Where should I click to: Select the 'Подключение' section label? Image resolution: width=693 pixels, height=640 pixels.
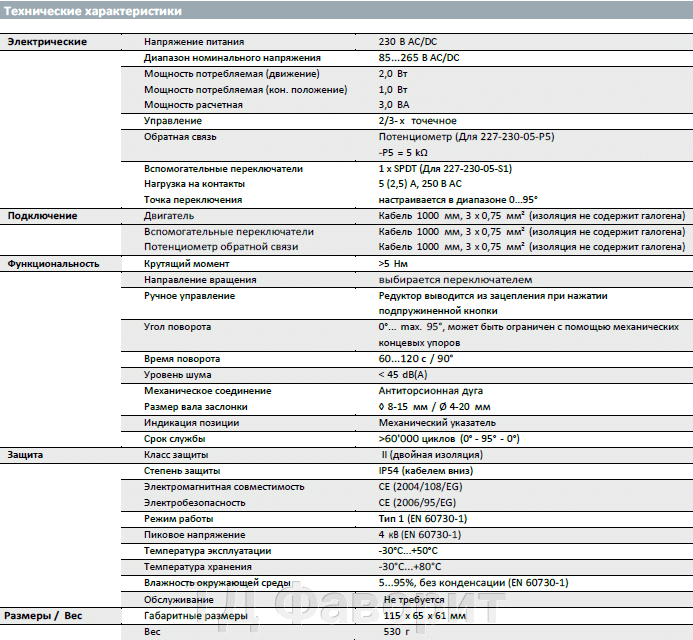pos(42,216)
